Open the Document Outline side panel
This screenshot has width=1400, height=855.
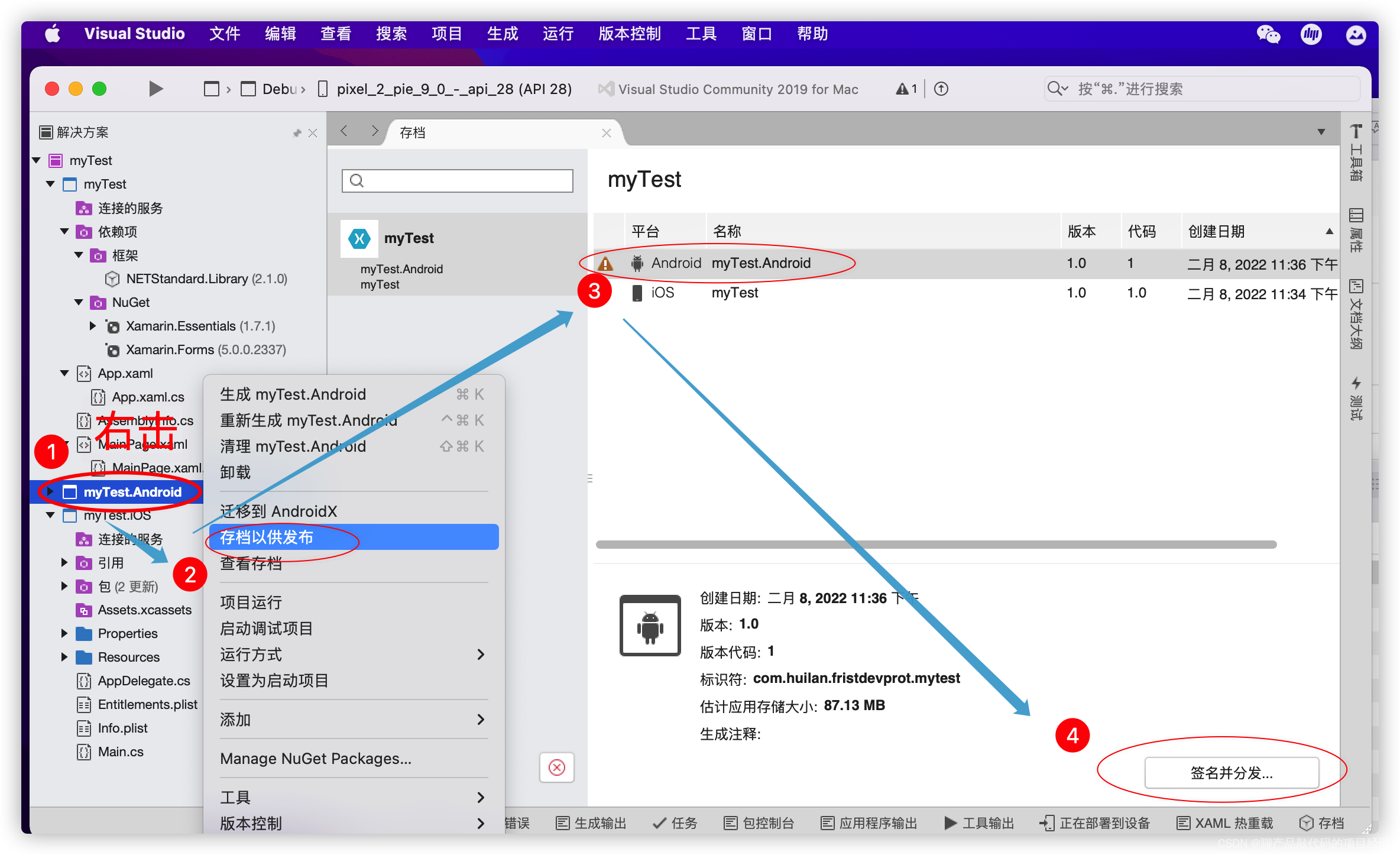pos(1356,315)
